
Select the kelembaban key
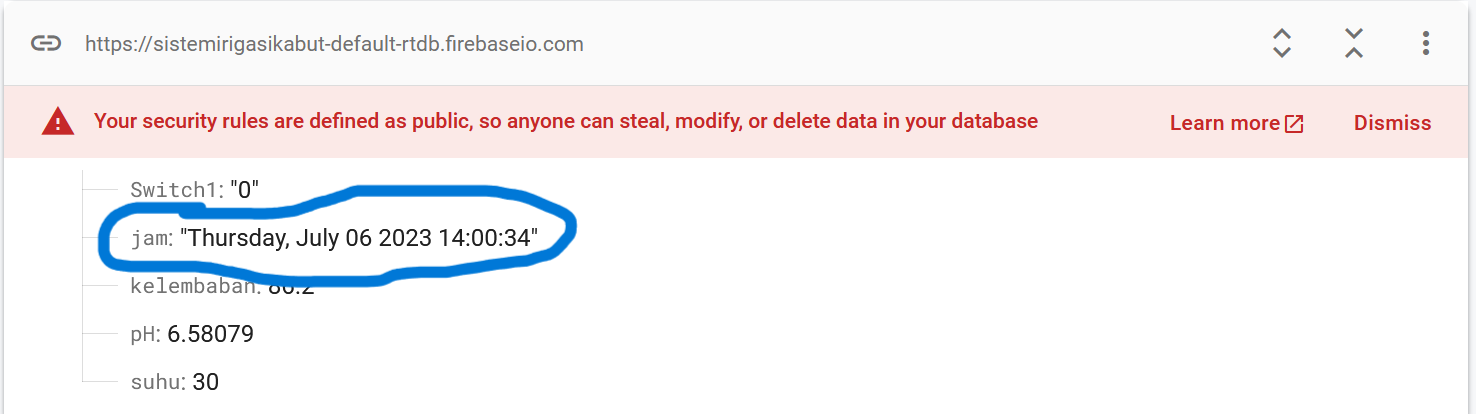pos(194,286)
